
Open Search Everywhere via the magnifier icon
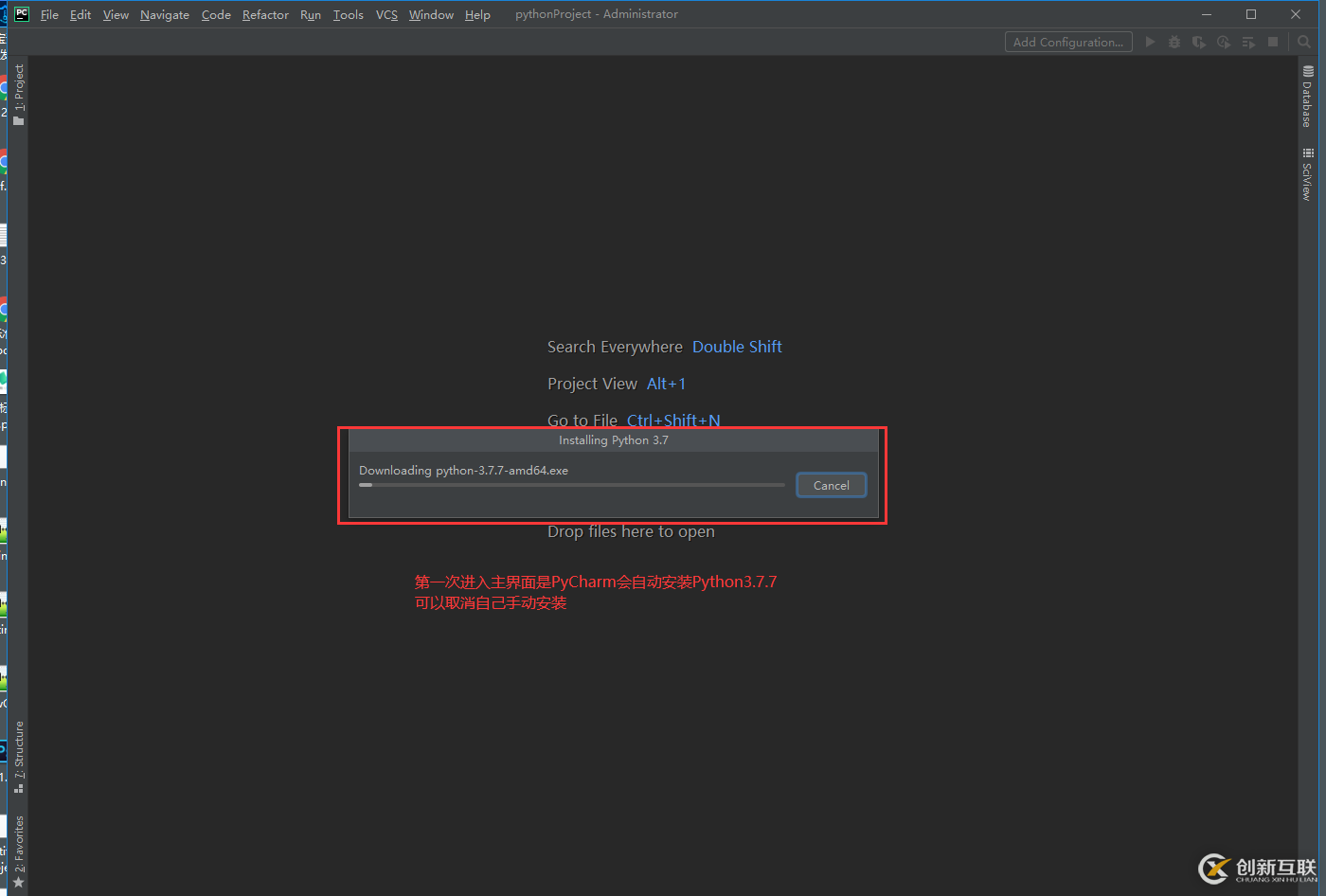(1304, 42)
